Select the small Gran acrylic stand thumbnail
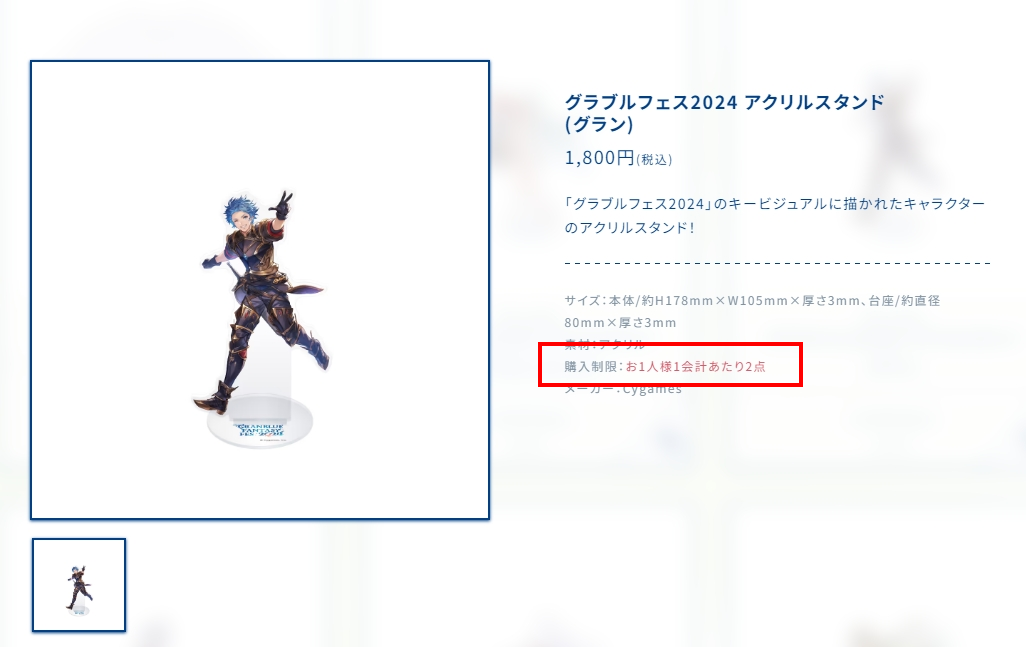The image size is (1026, 647). 79,585
